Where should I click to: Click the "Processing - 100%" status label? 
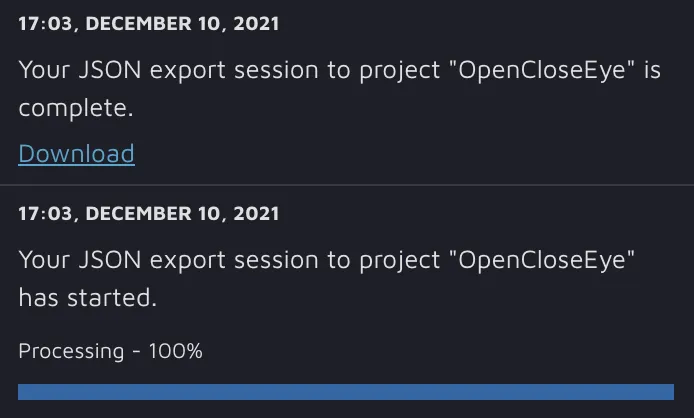[111, 351]
